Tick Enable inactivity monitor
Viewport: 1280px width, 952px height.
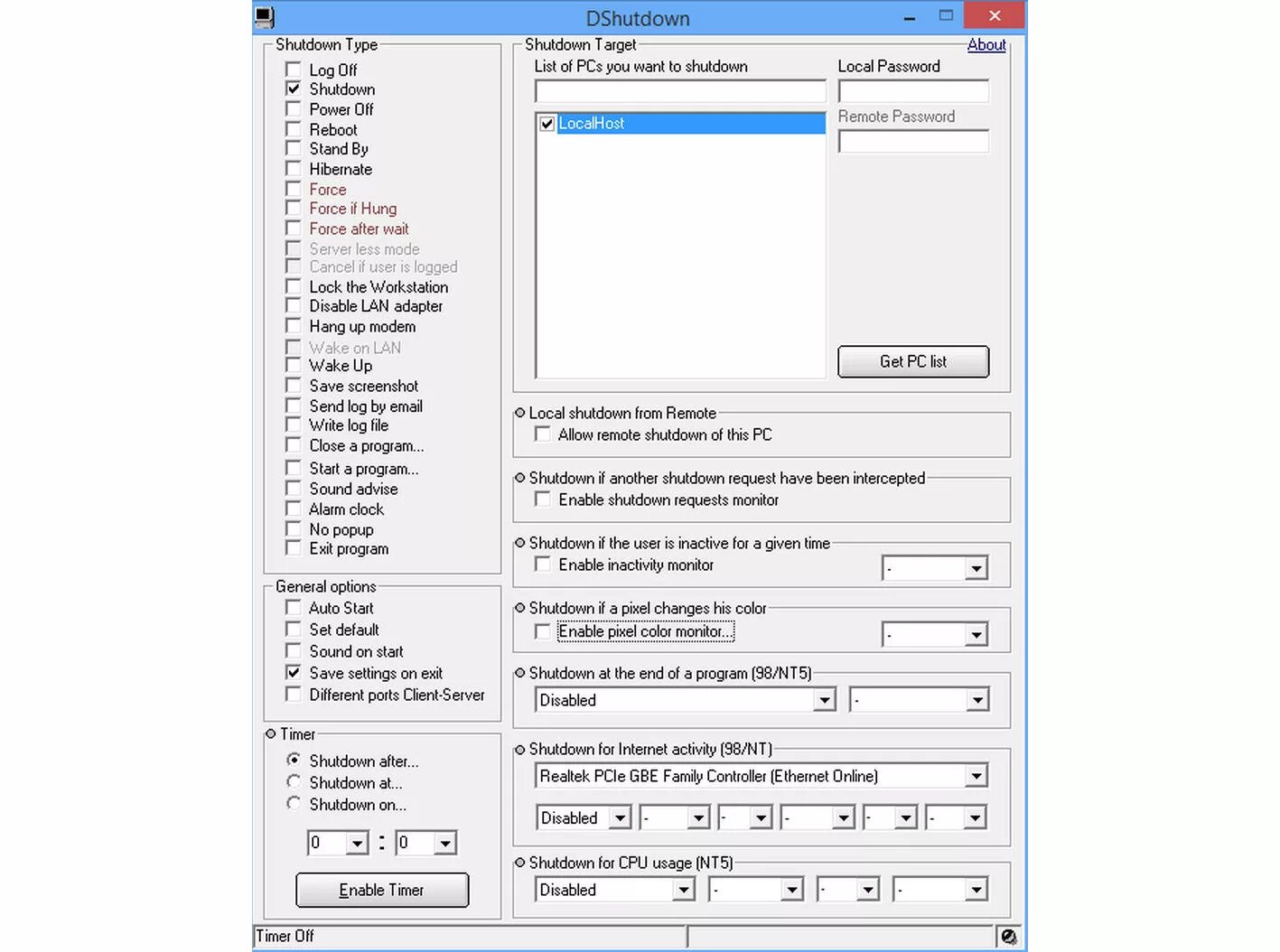pos(542,565)
